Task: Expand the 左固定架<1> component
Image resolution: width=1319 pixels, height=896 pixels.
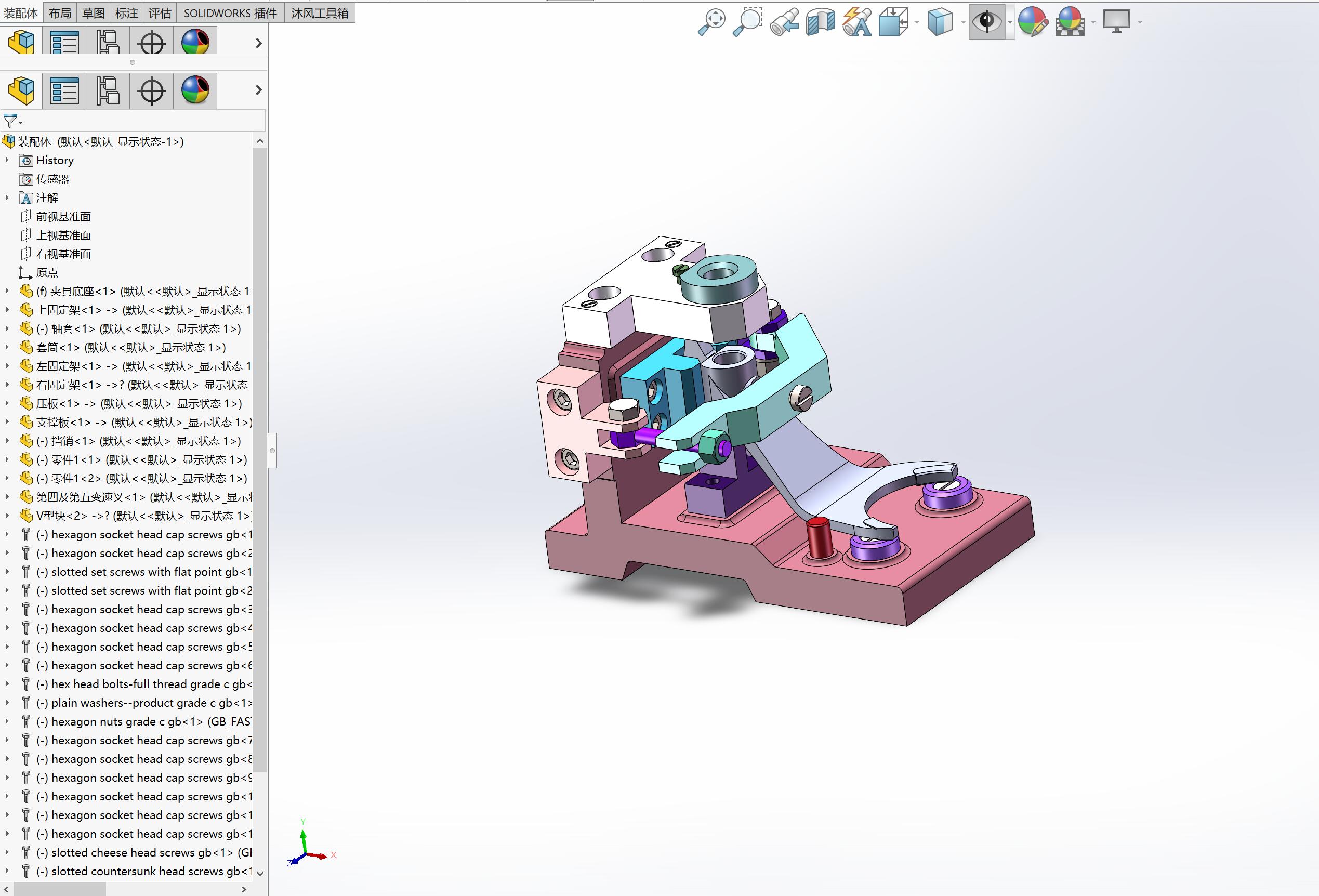Action: [7, 366]
